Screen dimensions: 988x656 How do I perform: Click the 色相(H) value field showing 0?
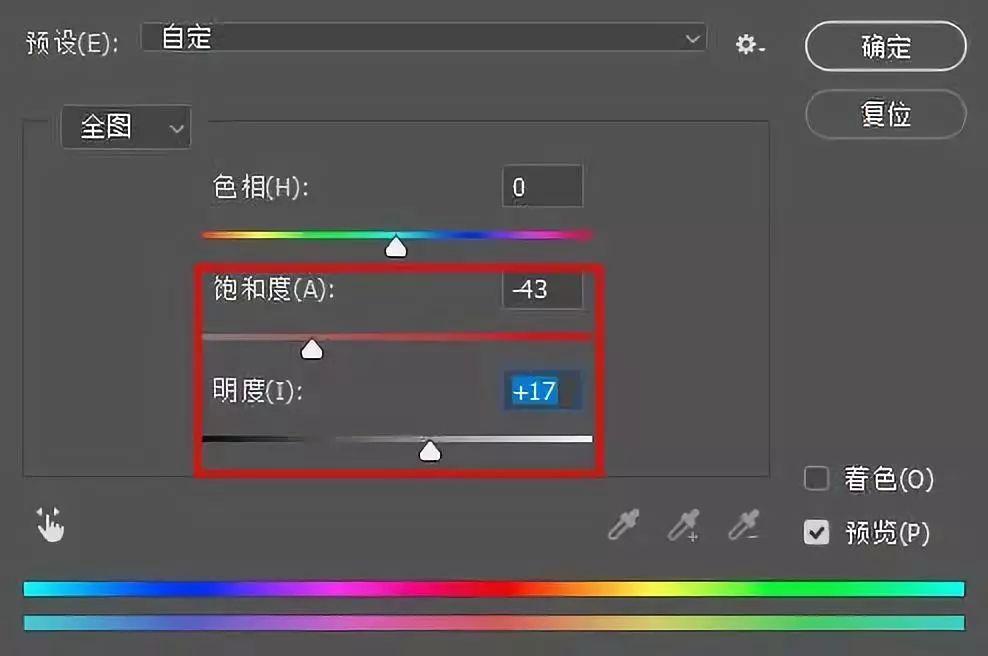pyautogui.click(x=543, y=186)
